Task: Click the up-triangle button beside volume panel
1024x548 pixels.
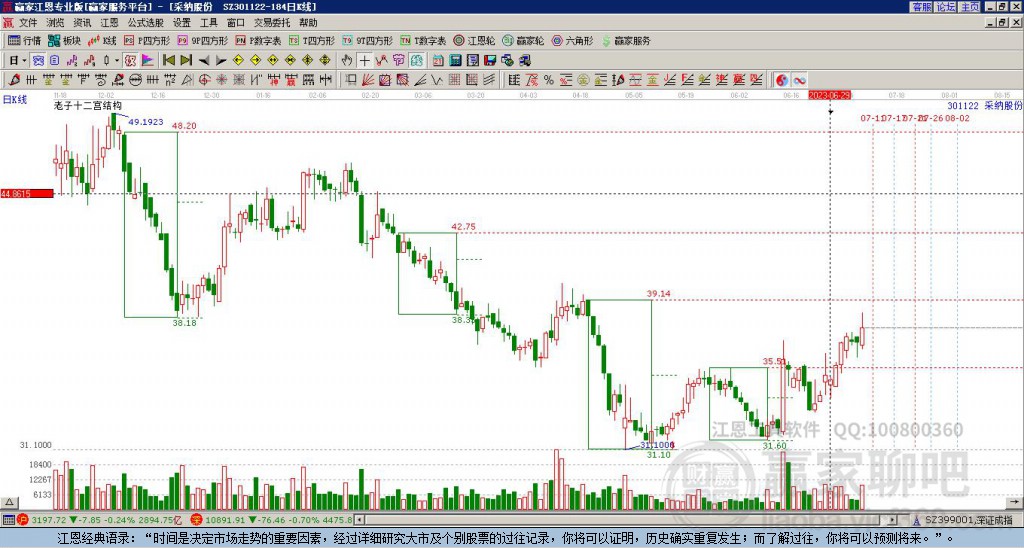Action: pos(9,502)
